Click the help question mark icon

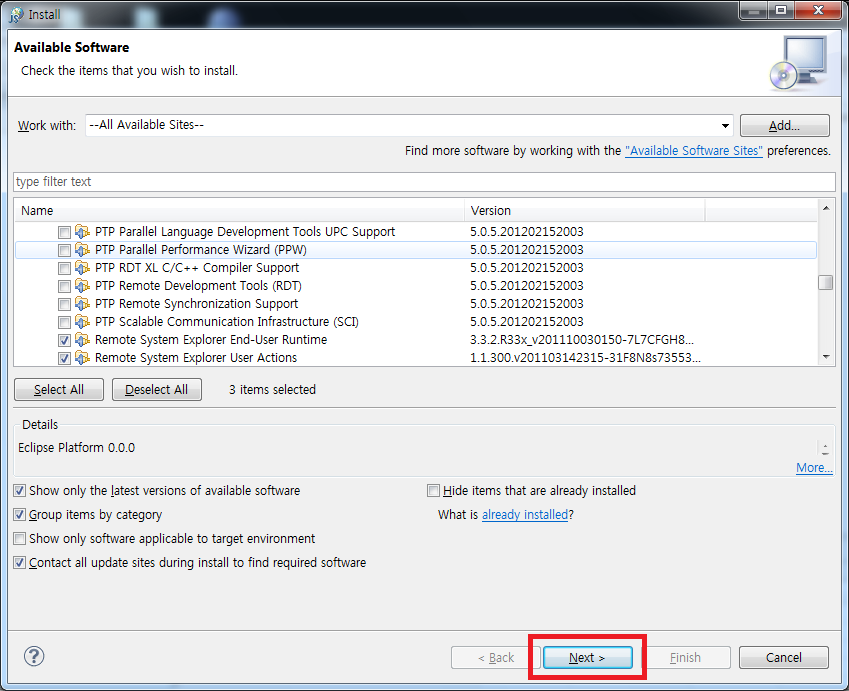tap(34, 656)
